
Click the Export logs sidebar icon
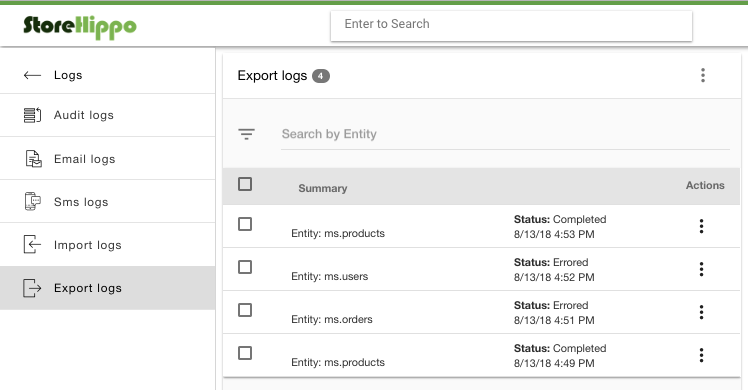pyautogui.click(x=32, y=288)
